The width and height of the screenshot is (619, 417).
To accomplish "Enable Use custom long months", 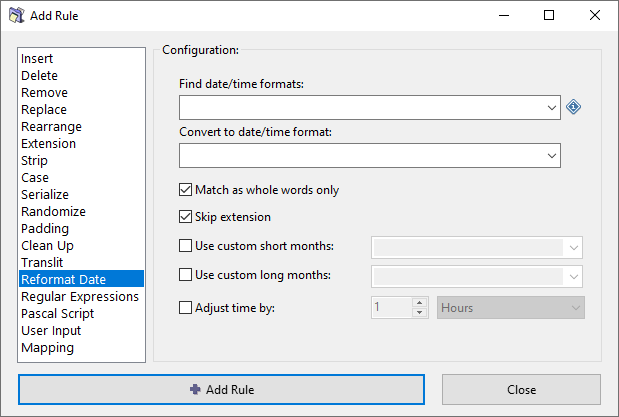I will pos(185,275).
